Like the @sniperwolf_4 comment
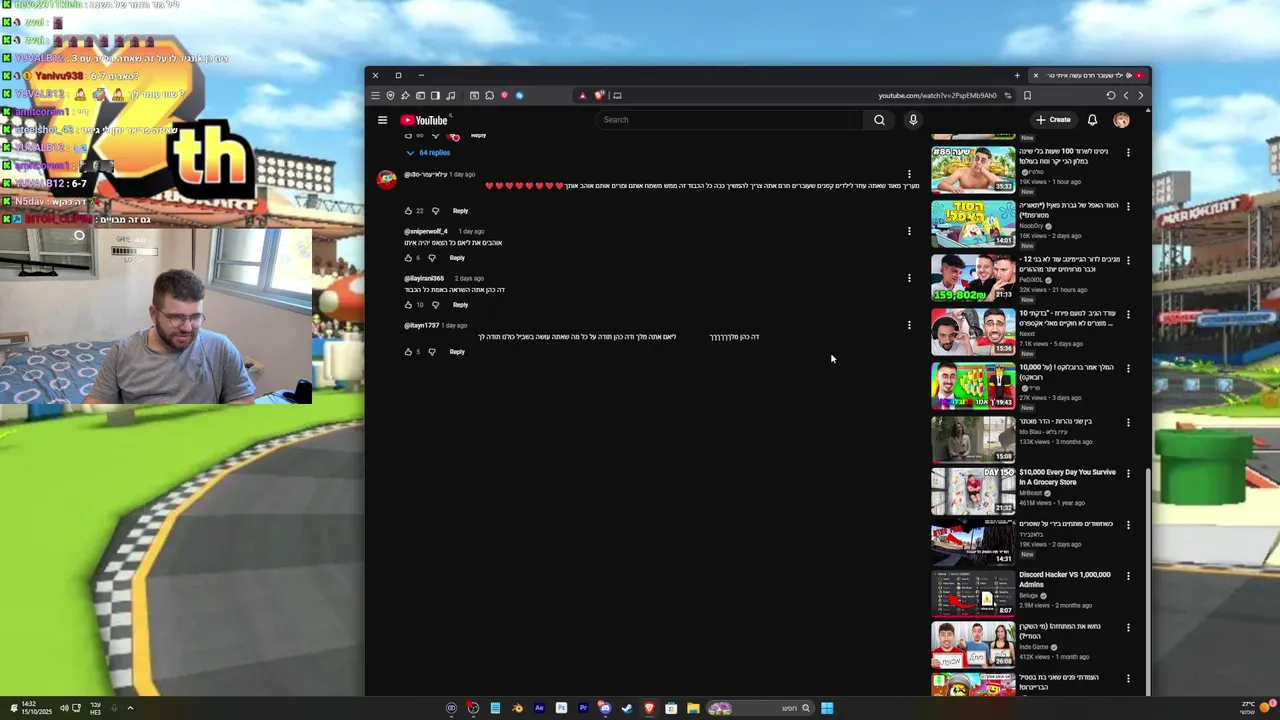This screenshot has width=1280, height=720. coord(408,258)
